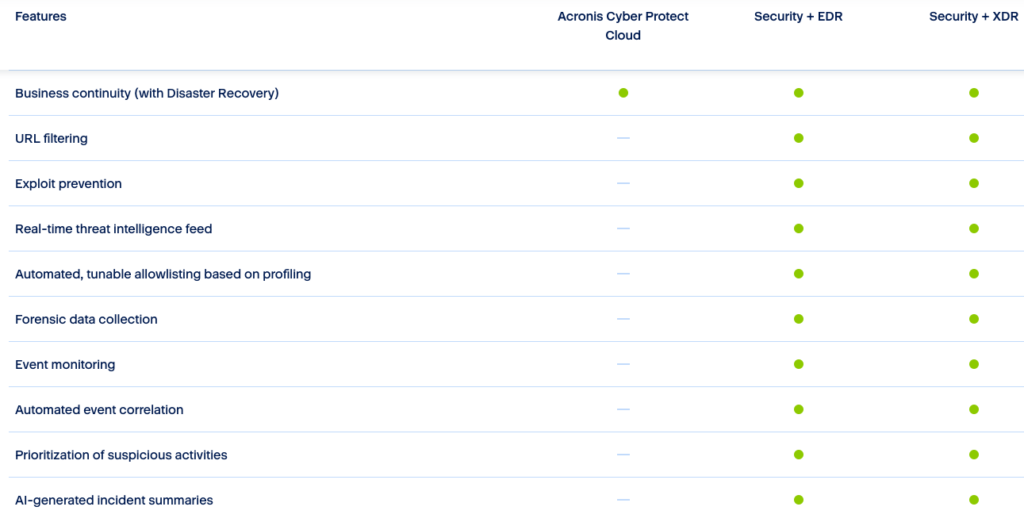Click the Features column heading

pos(41,17)
